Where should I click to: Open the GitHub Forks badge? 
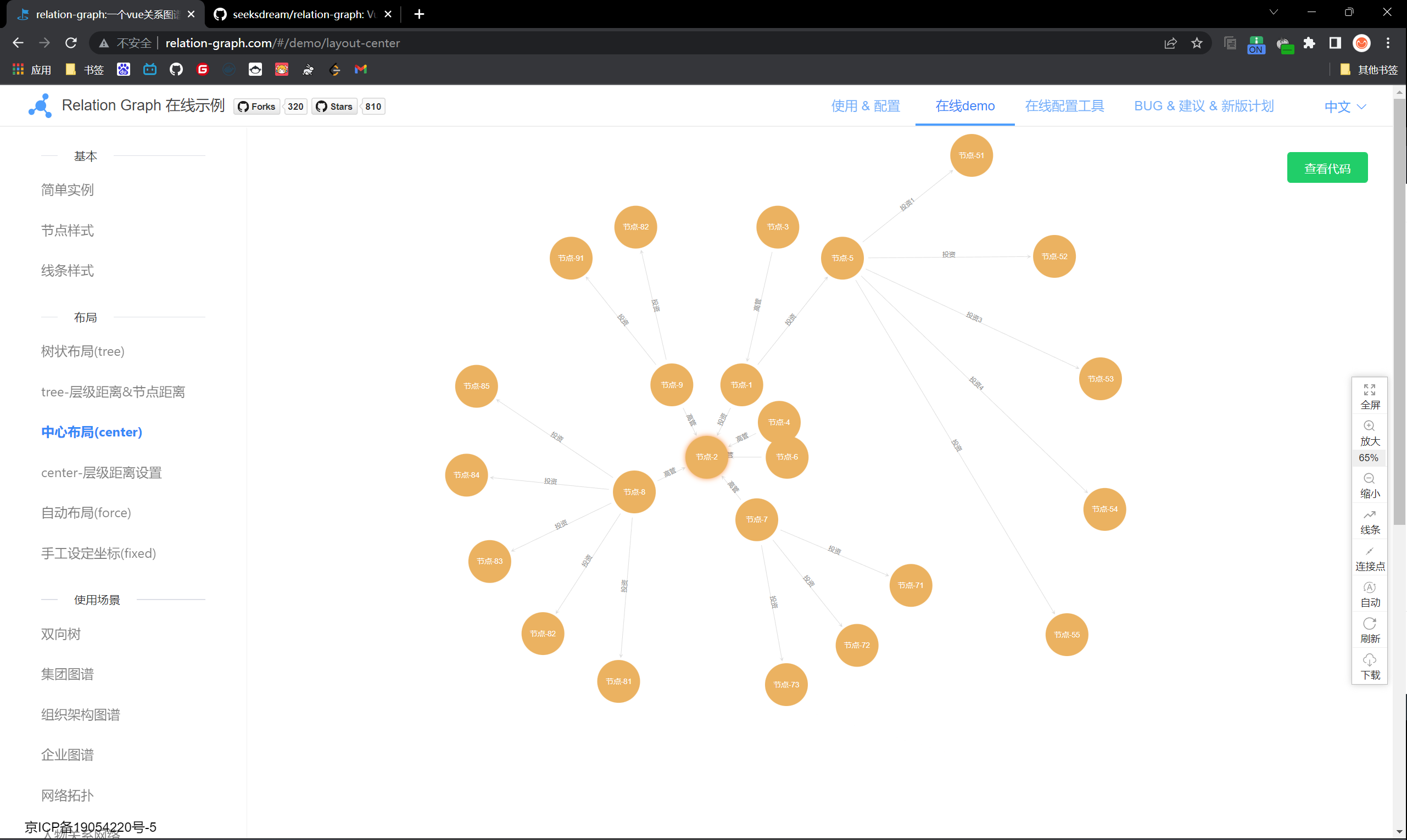(x=257, y=107)
